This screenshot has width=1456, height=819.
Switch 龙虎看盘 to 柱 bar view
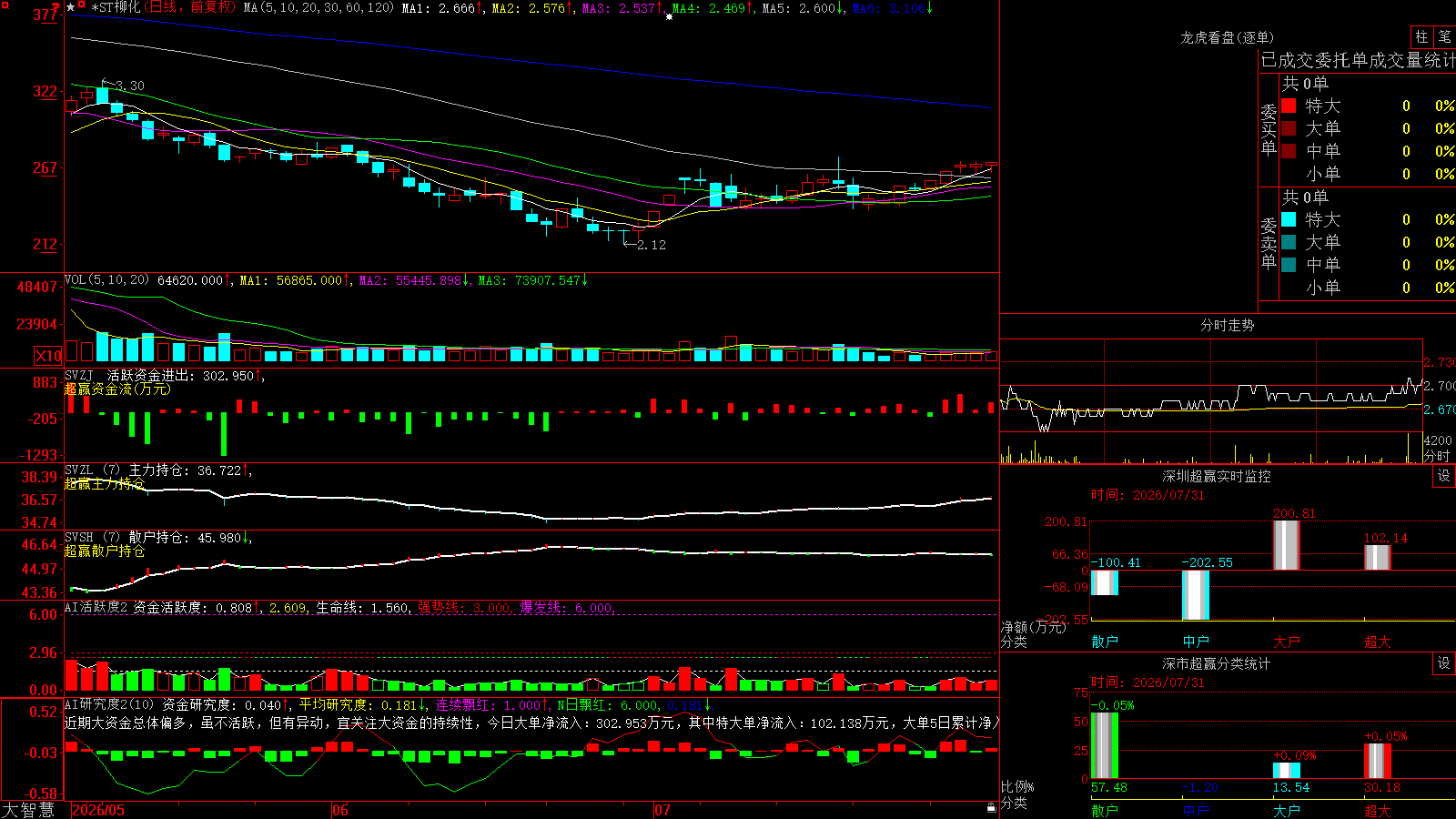coord(1421,36)
